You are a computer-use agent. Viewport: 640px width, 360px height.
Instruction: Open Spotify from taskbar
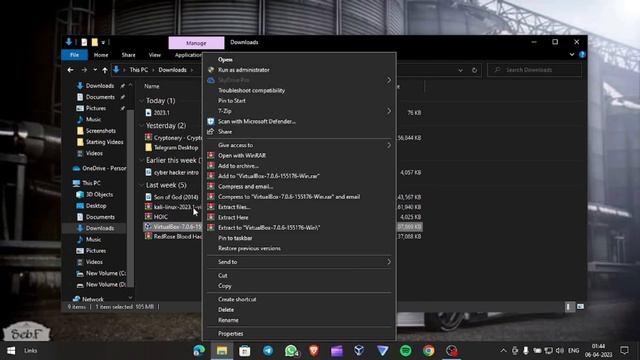405,351
